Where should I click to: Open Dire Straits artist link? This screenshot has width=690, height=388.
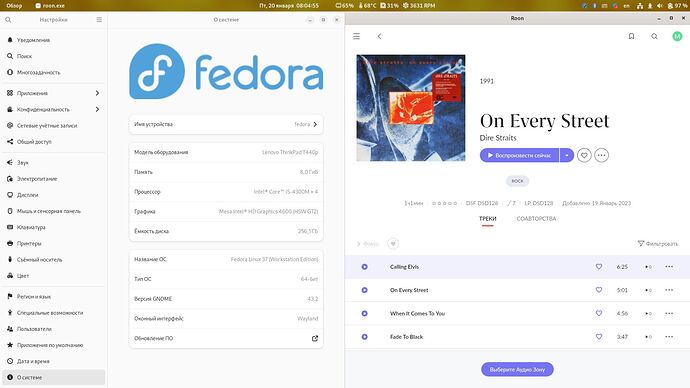coord(498,138)
